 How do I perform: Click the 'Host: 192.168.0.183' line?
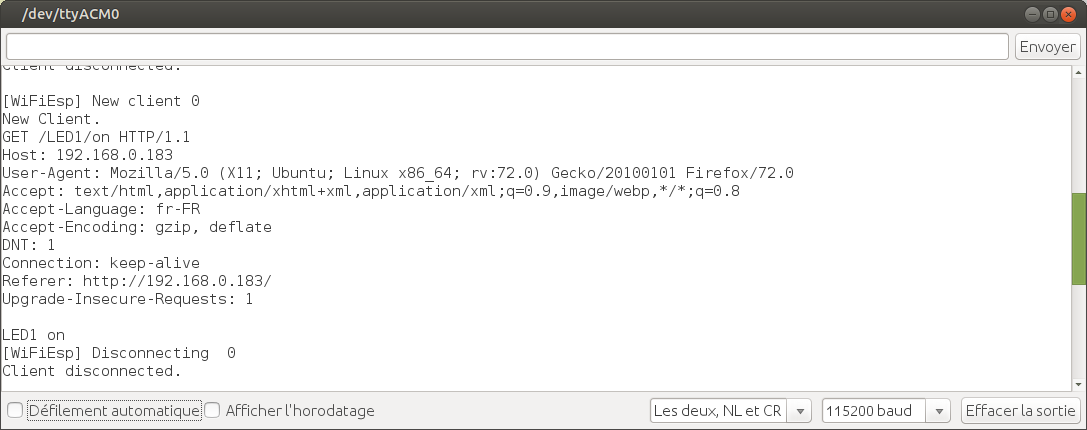click(x=88, y=155)
